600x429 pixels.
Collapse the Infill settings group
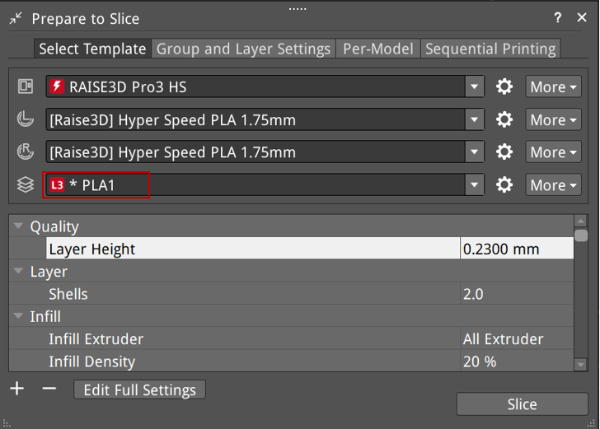pyautogui.click(x=19, y=316)
